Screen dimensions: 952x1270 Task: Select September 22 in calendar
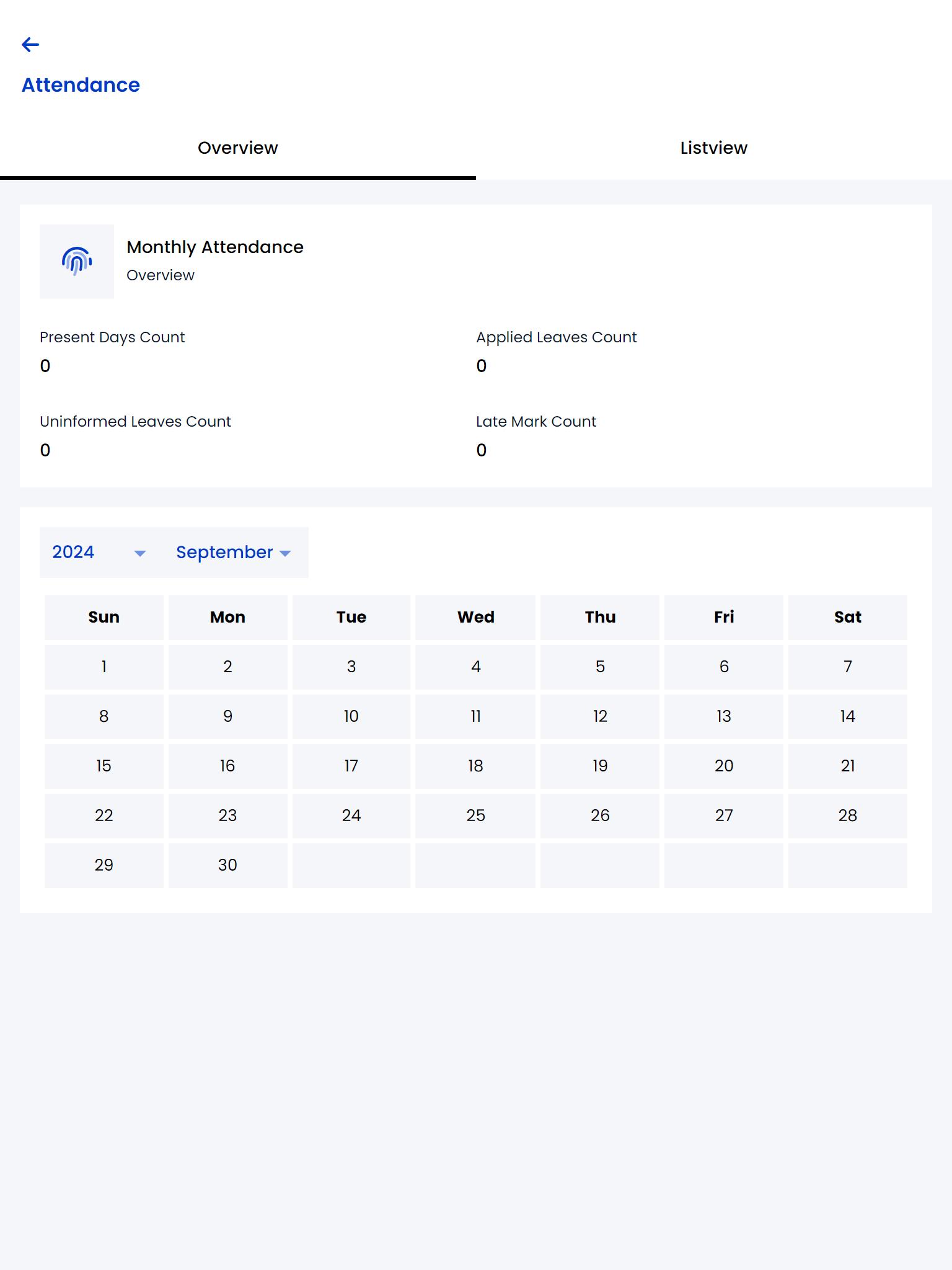tap(104, 816)
